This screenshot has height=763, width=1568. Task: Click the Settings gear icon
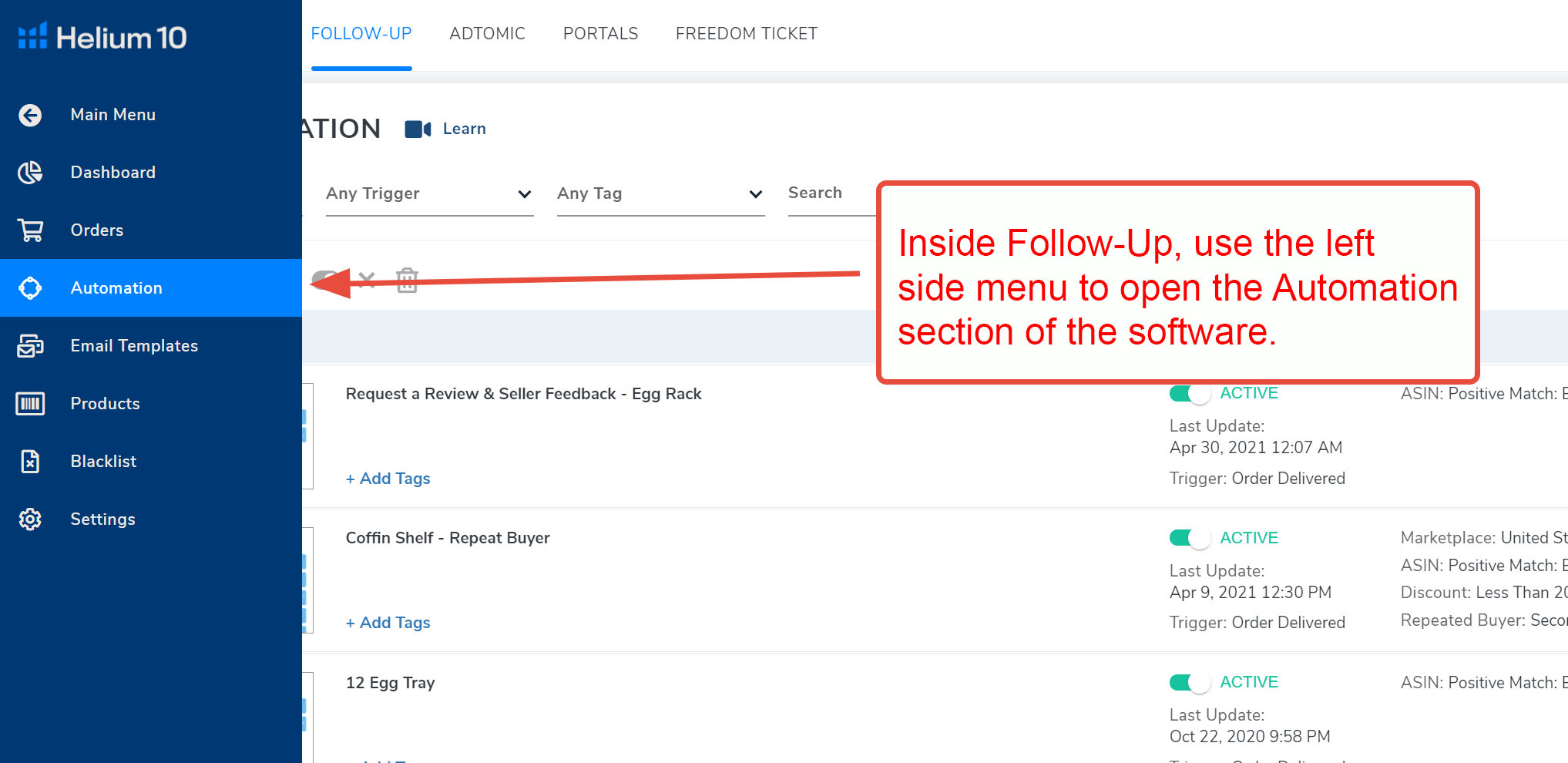[30, 519]
